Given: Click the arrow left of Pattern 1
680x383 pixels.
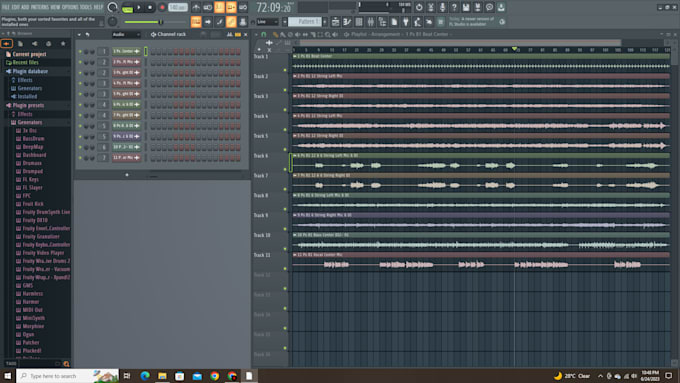Looking at the screenshot, I should pos(284,22).
